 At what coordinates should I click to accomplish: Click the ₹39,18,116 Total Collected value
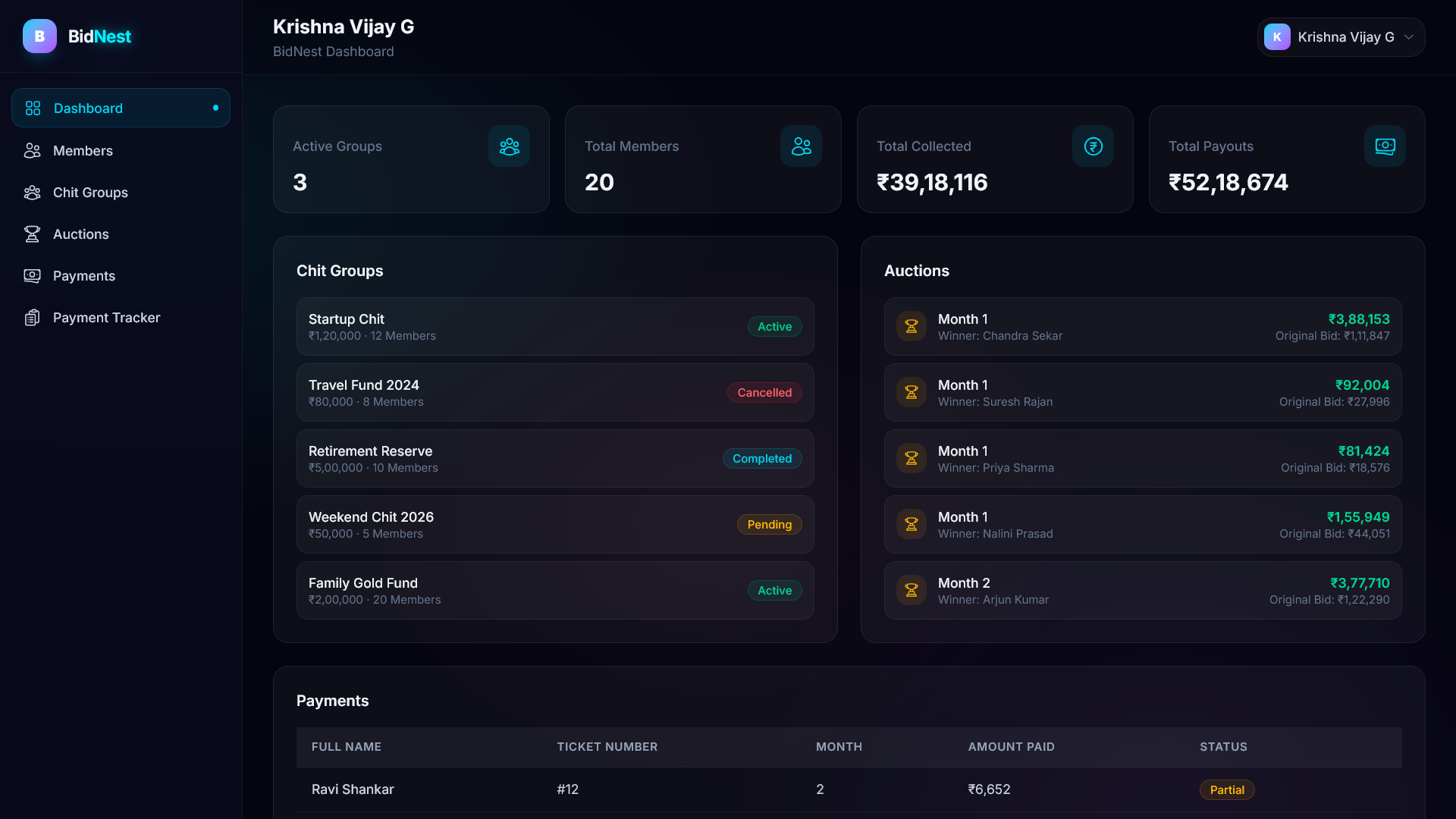[x=932, y=182]
